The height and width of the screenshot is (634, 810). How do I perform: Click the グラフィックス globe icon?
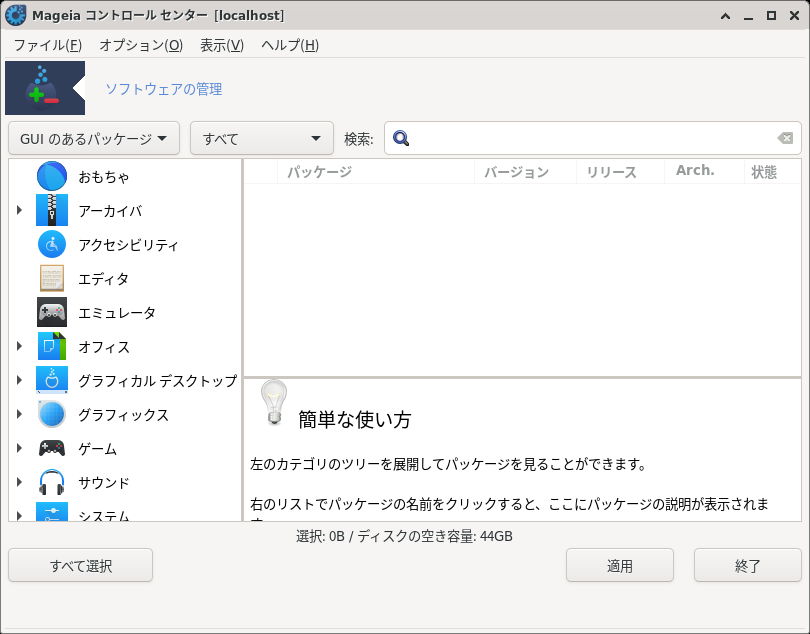coord(52,414)
